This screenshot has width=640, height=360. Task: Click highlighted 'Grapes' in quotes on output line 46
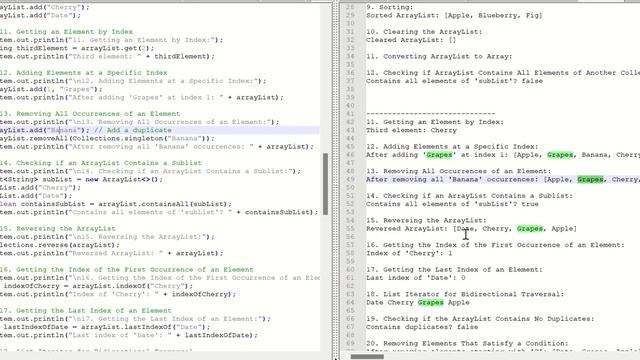point(439,155)
